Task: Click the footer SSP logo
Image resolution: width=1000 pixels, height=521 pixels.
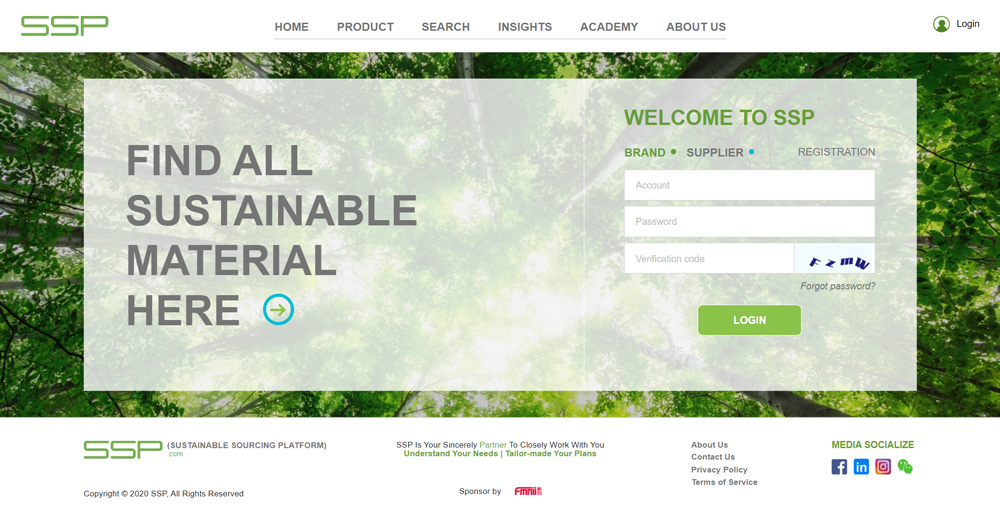Action: pyautogui.click(x=123, y=450)
